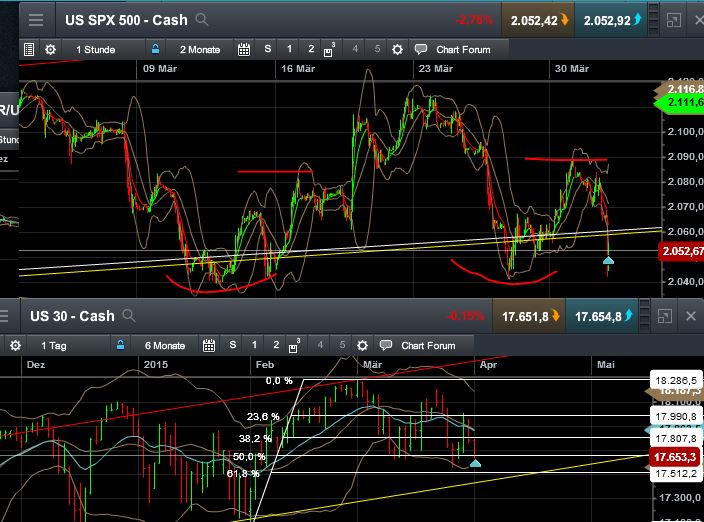Open chart settings gear left of 1 Tag
The height and width of the screenshot is (522, 704).
(15, 346)
